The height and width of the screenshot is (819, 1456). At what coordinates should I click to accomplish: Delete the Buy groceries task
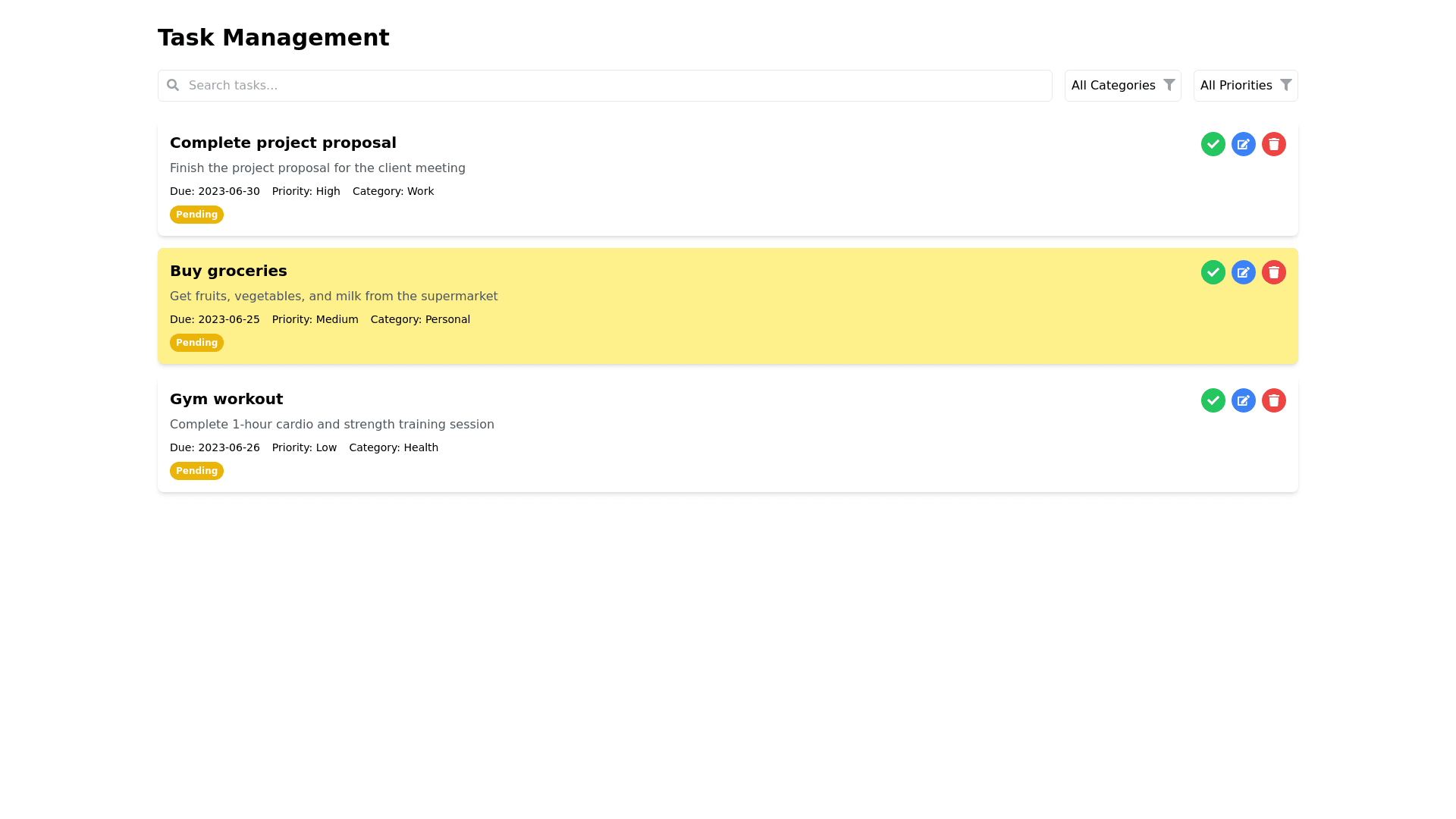1273,272
